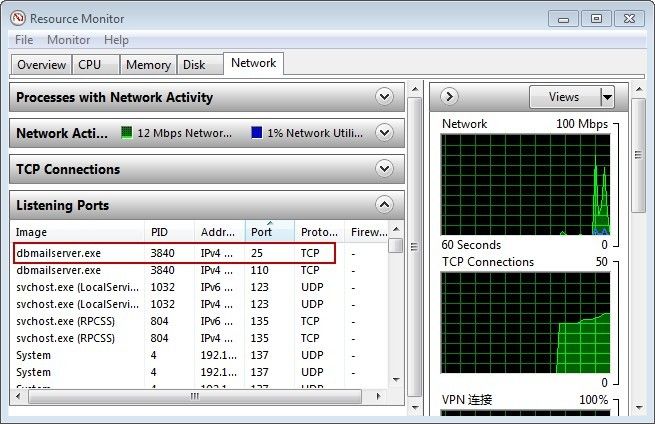The height and width of the screenshot is (424, 655).
Task: Sort by the PID column header
Action: [x=169, y=232]
